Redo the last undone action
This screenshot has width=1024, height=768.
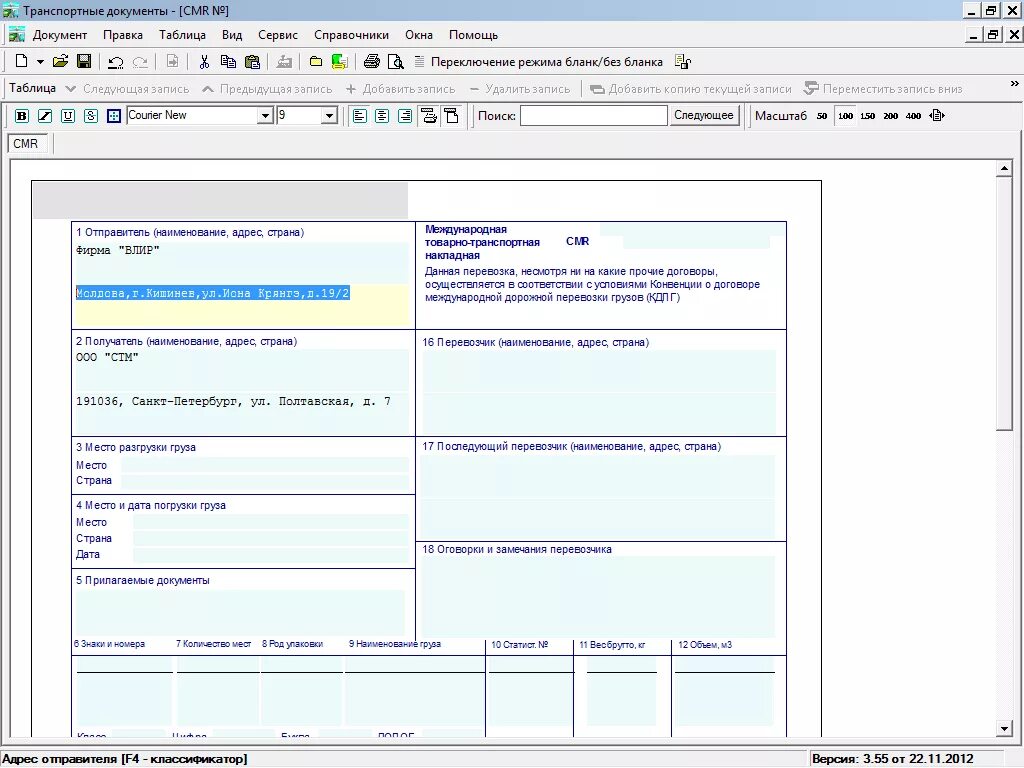pyautogui.click(x=140, y=62)
